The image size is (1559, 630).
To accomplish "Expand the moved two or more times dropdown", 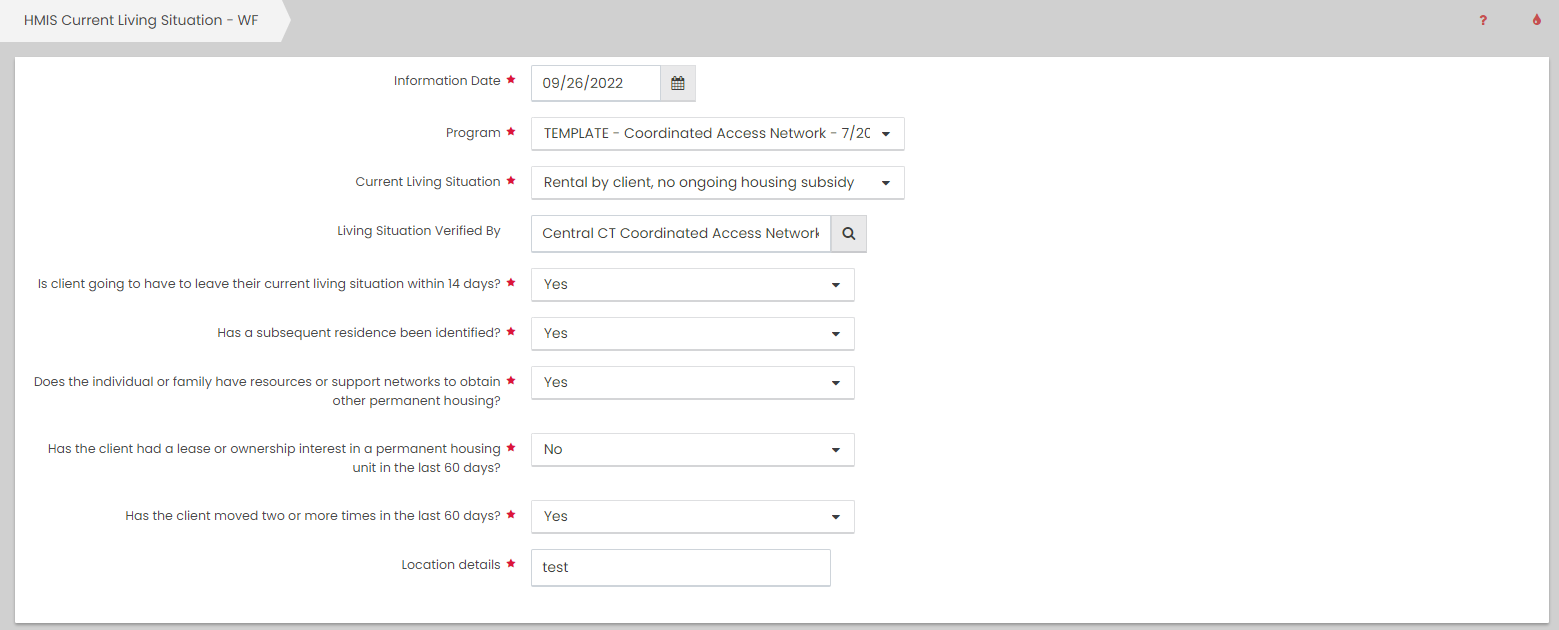I will (692, 517).
